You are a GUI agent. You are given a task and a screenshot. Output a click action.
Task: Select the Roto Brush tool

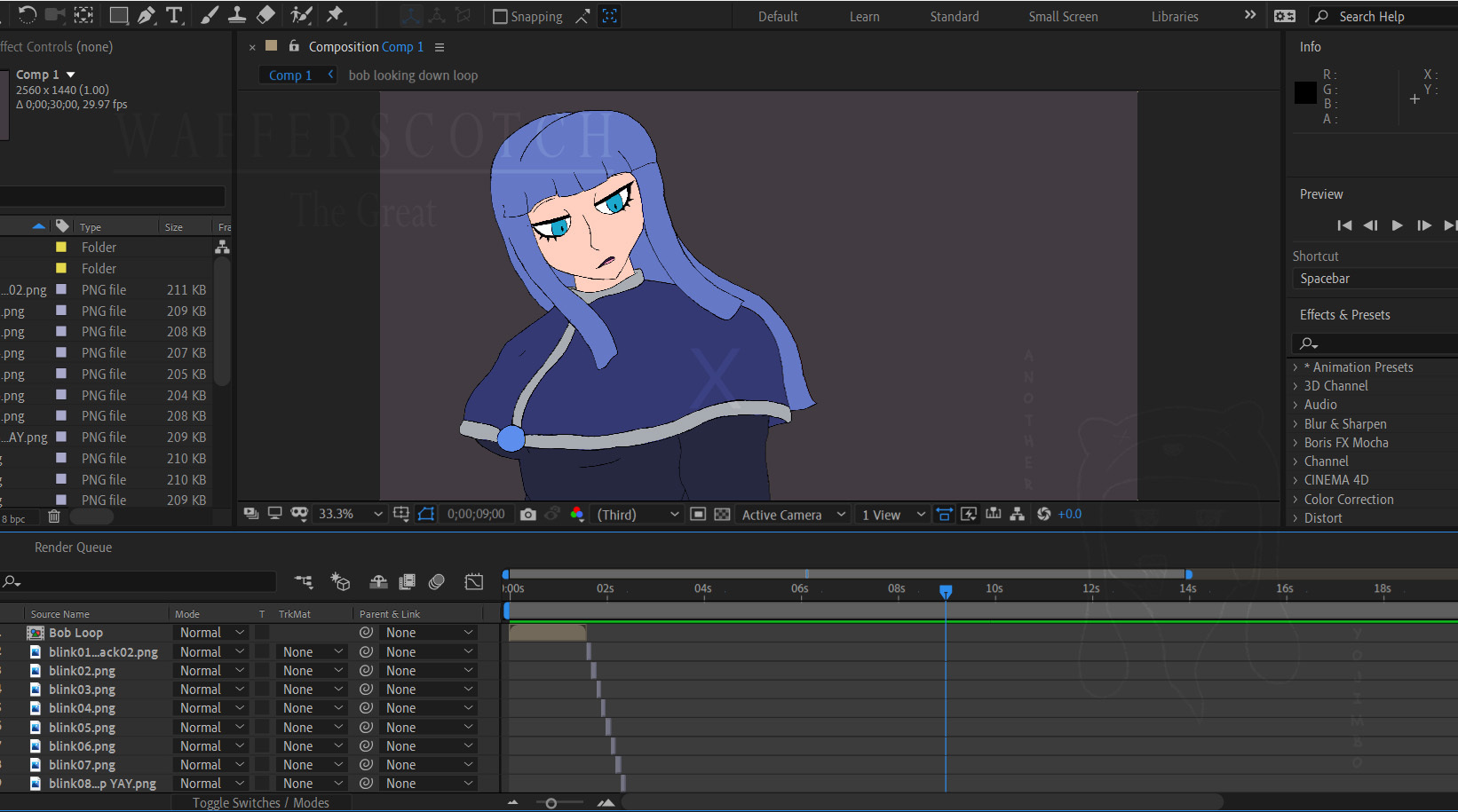301,15
